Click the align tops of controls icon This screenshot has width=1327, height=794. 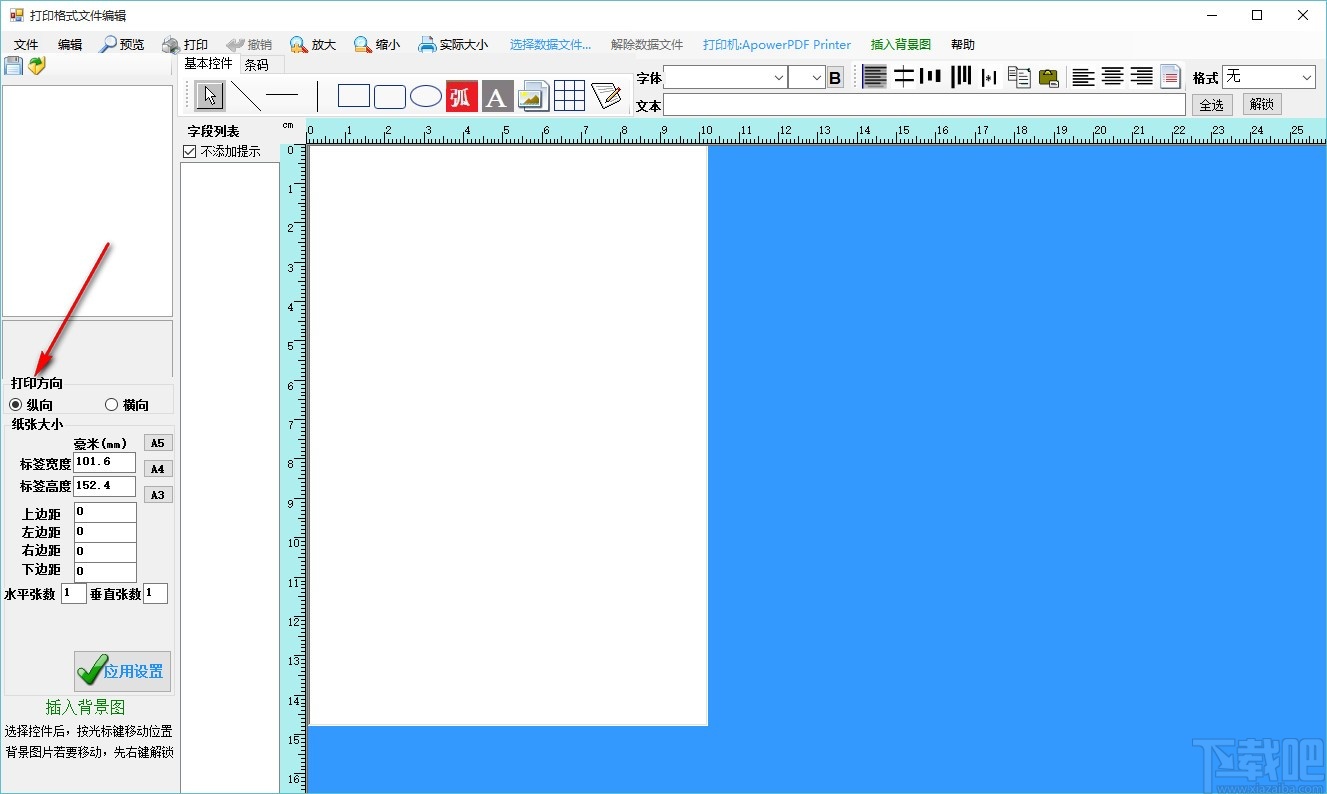pos(932,76)
